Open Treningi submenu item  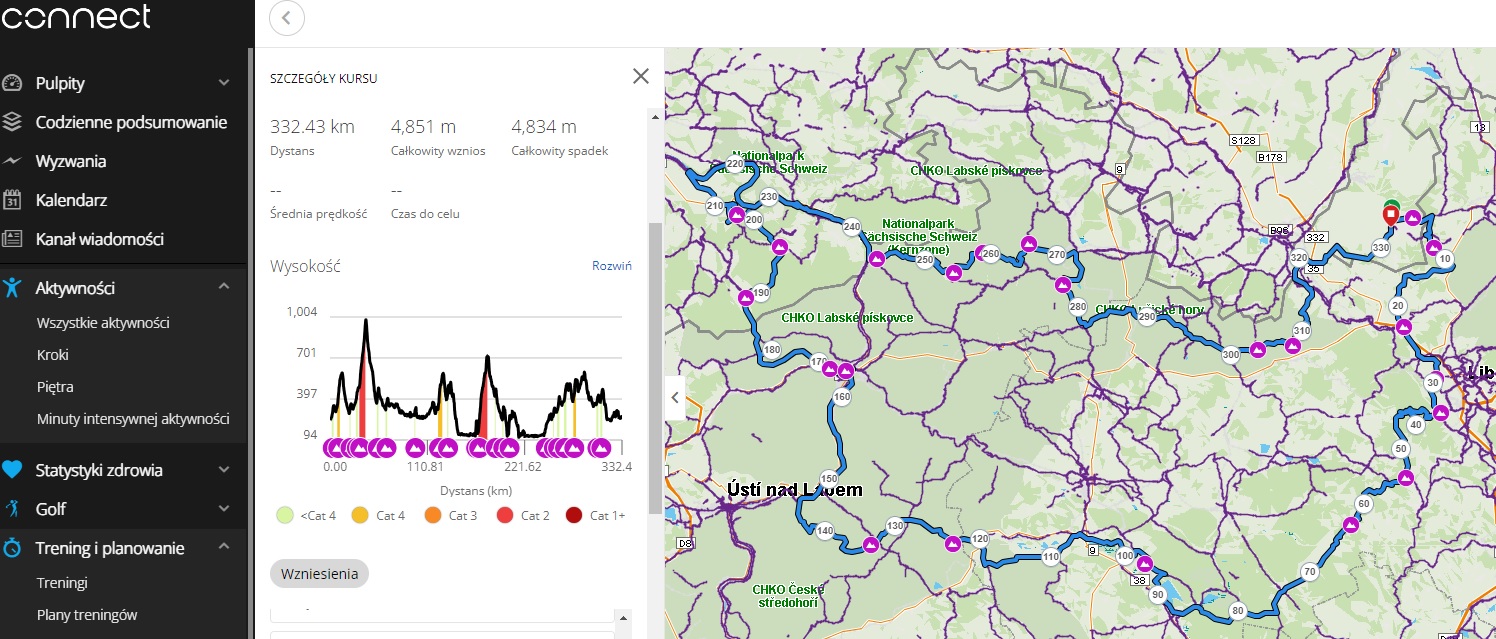[62, 583]
